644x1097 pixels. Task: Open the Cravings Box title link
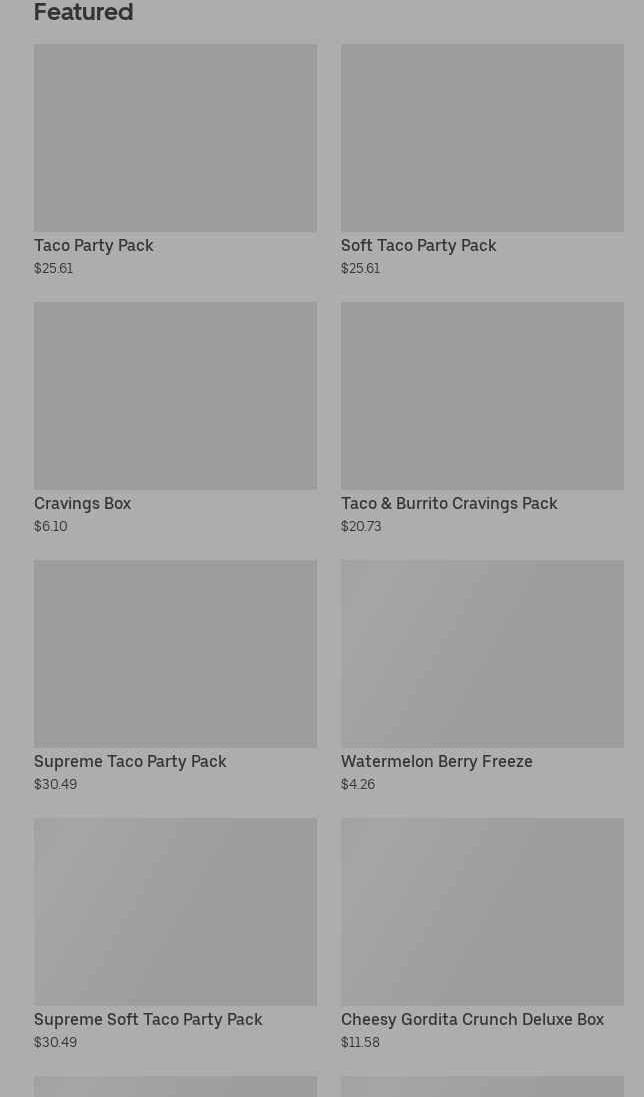coord(82,504)
